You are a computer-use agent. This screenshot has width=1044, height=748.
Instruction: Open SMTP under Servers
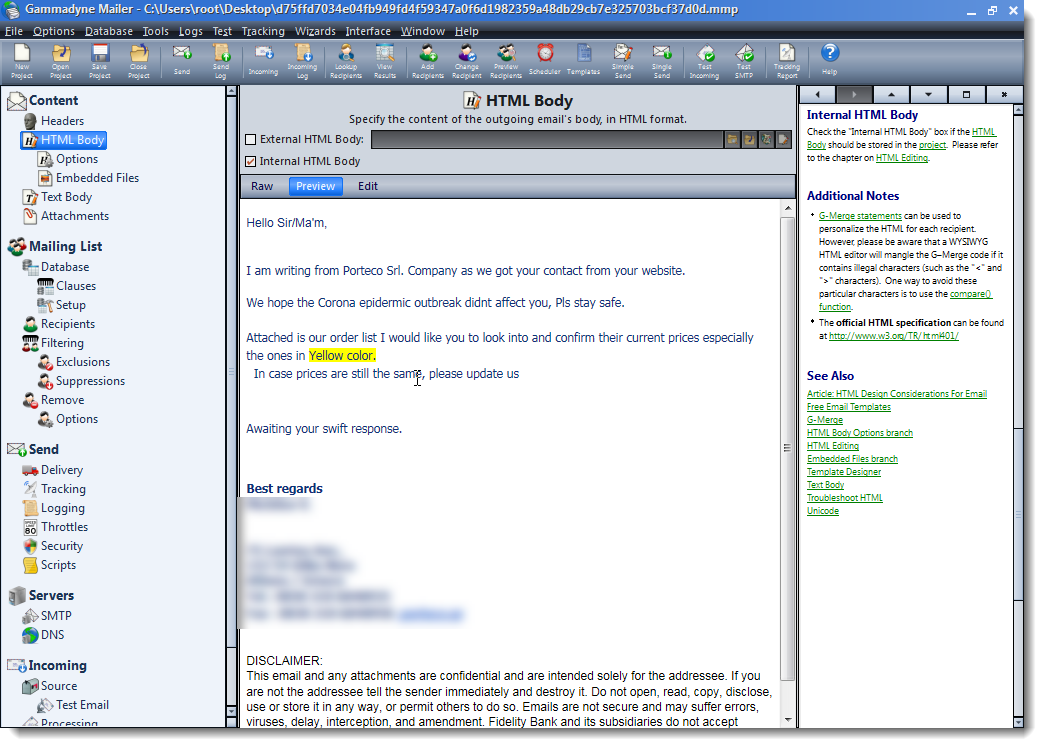tap(56, 616)
